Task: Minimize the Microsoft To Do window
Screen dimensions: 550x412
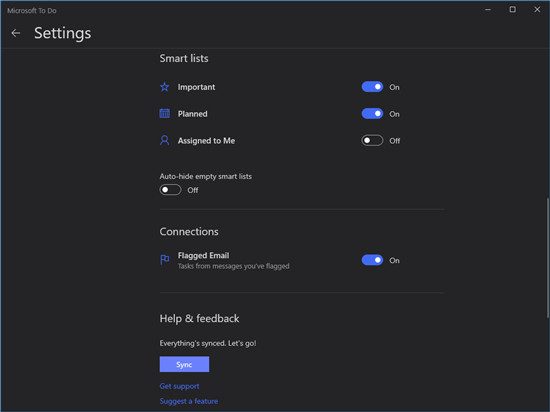Action: 488,10
